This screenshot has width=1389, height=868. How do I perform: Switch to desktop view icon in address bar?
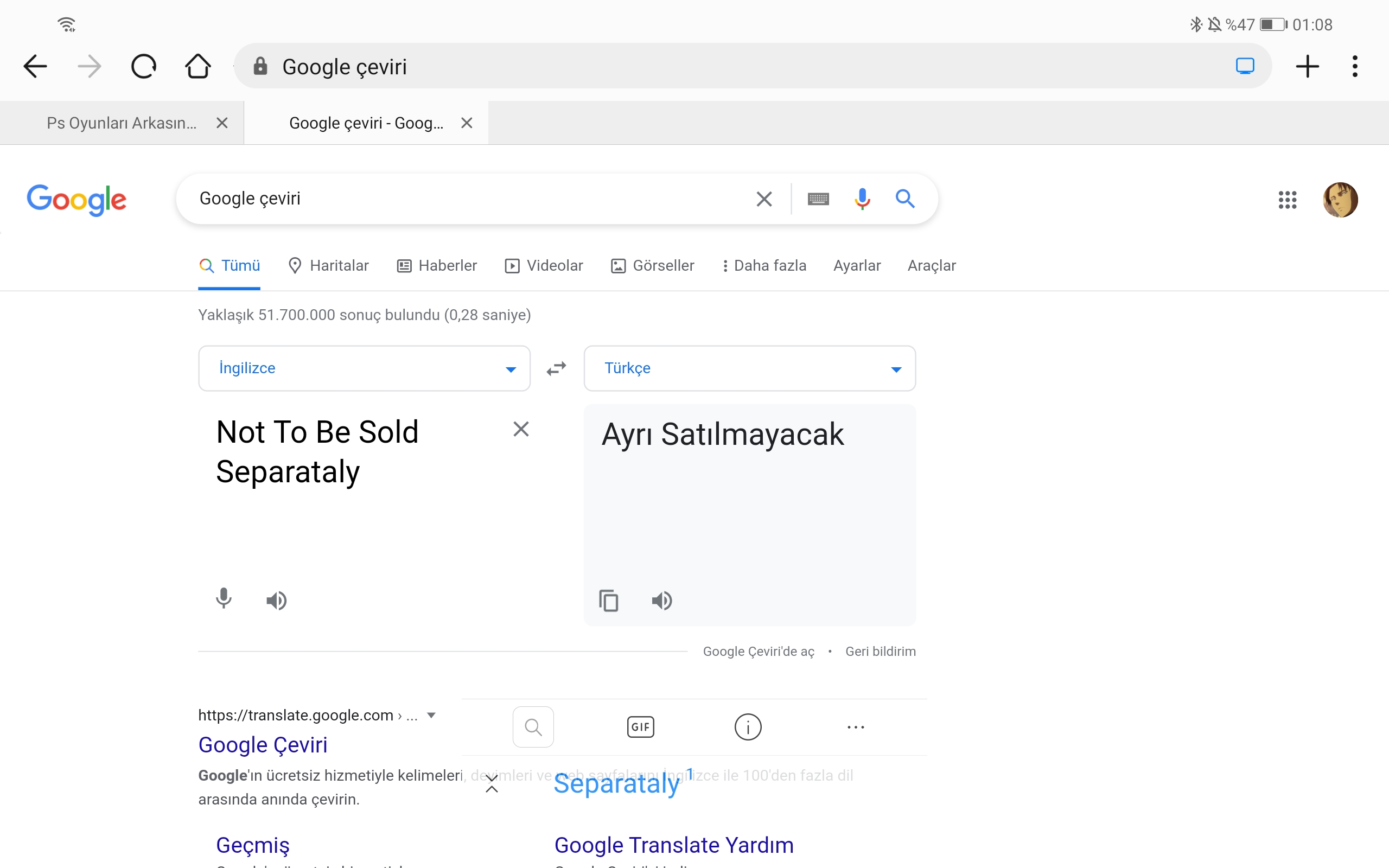pyautogui.click(x=1245, y=66)
